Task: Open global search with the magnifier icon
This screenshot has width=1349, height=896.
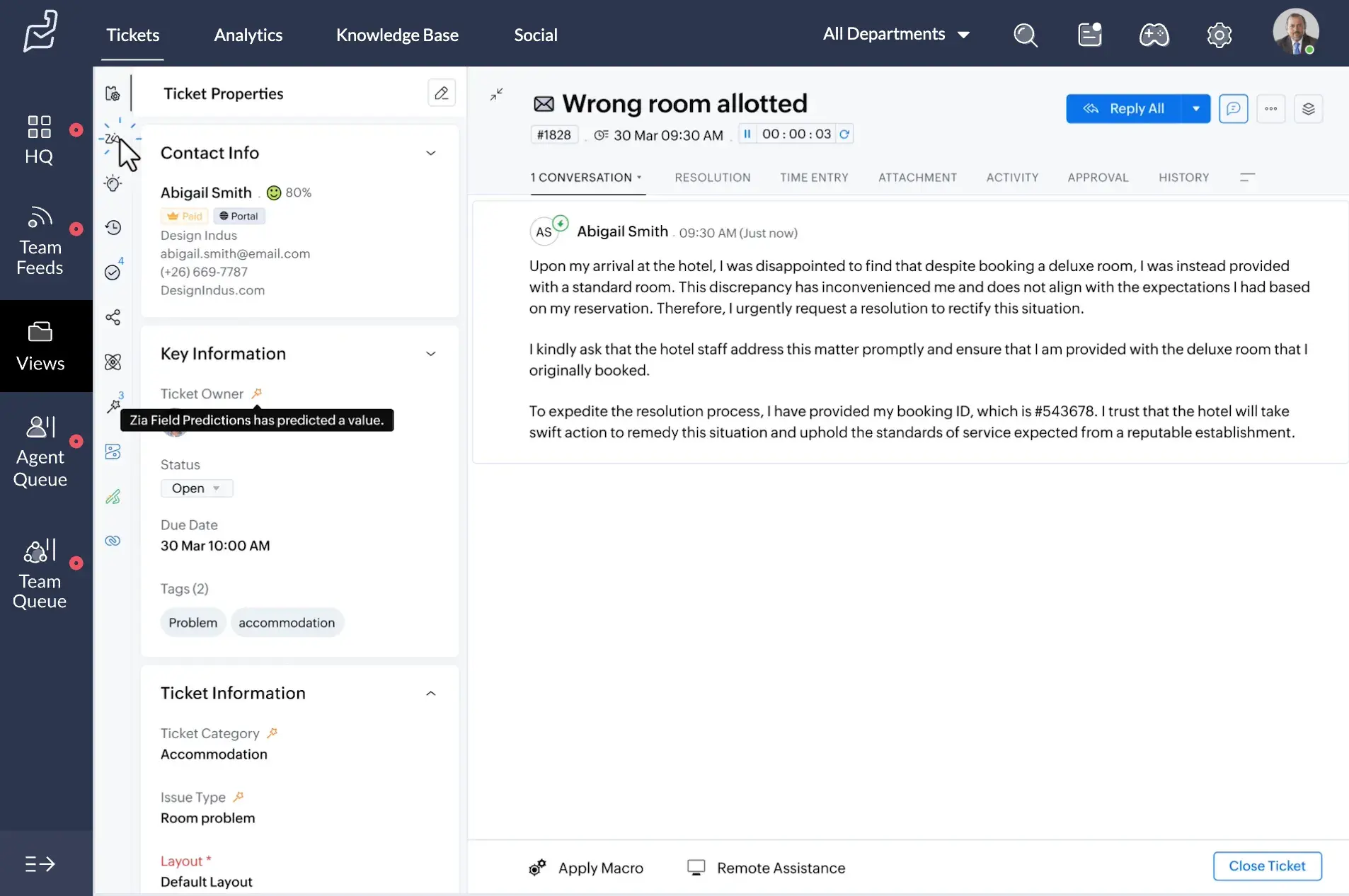Action: click(1026, 35)
